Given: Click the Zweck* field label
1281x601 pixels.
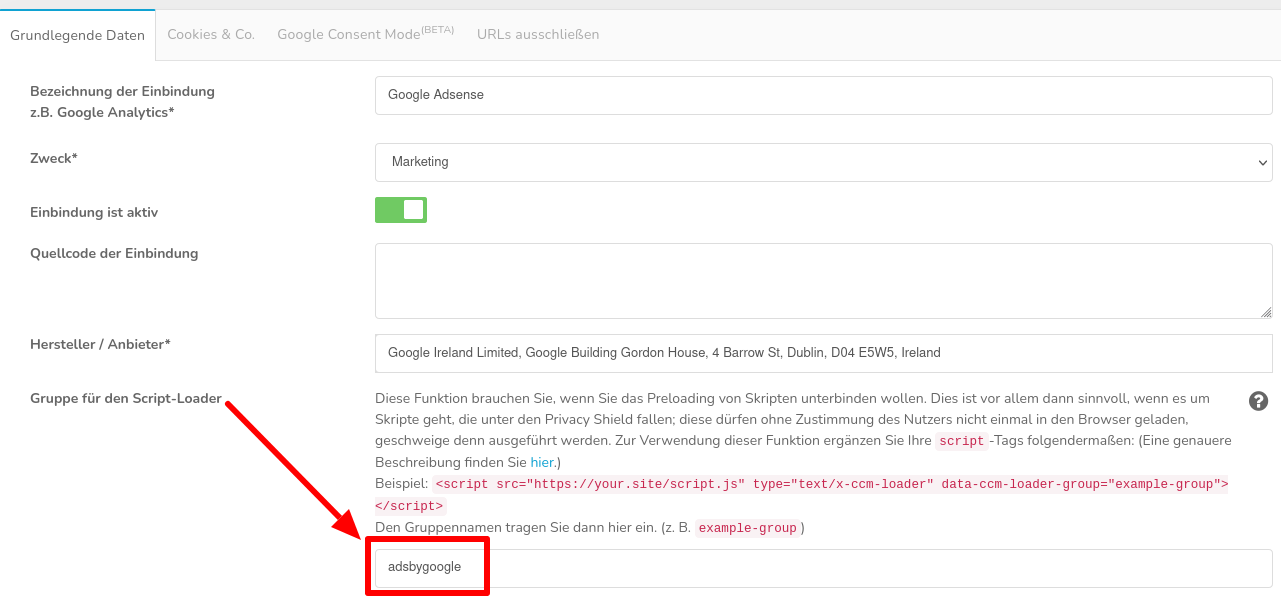Looking at the screenshot, I should coord(54,158).
